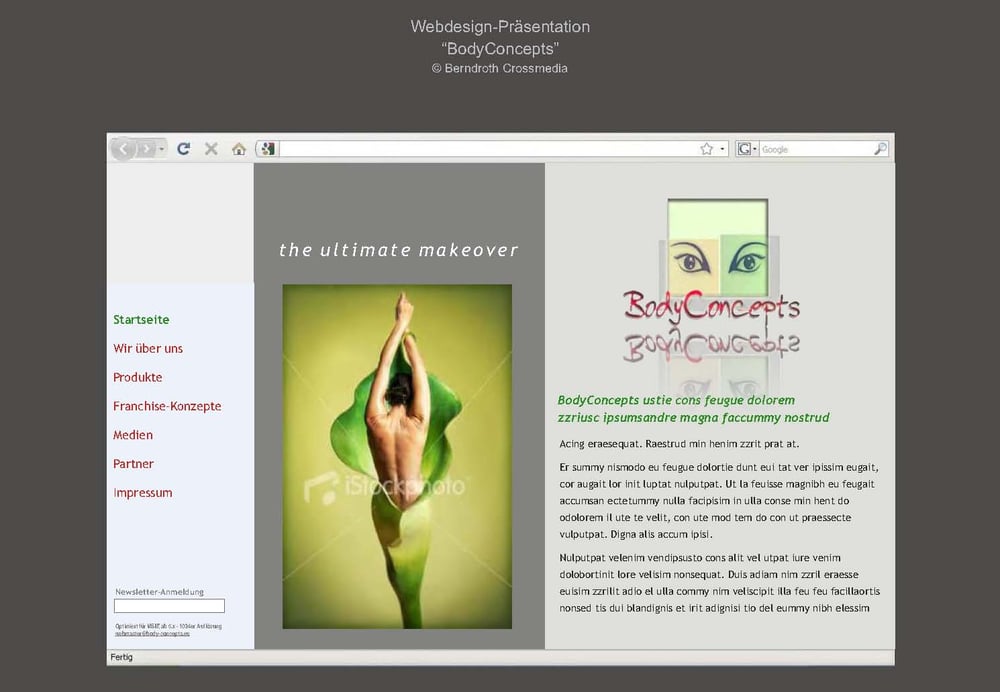Reload the page with the refresh icon
Screen dimensions: 1000x692
point(184,149)
